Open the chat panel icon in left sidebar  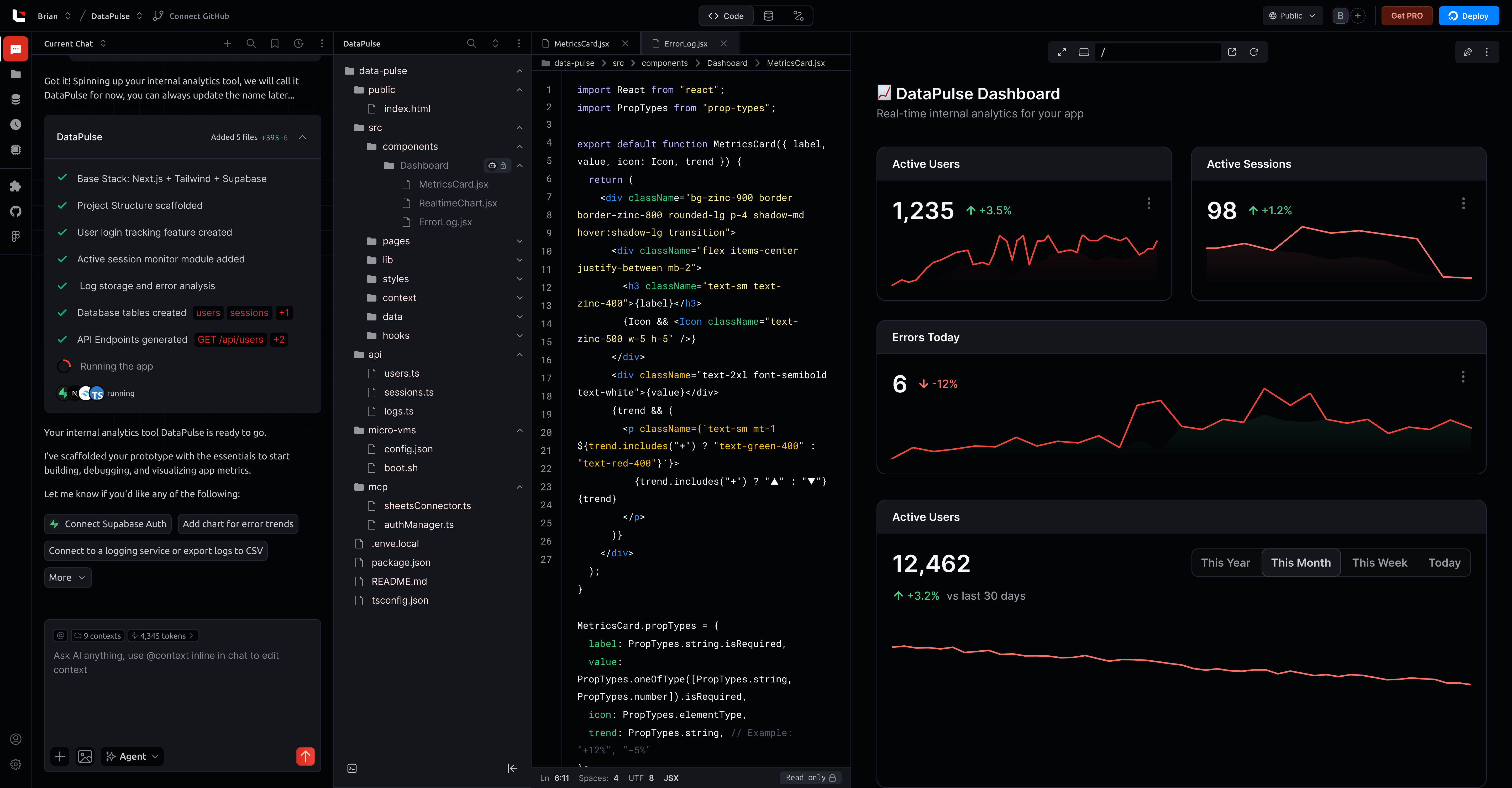click(15, 49)
